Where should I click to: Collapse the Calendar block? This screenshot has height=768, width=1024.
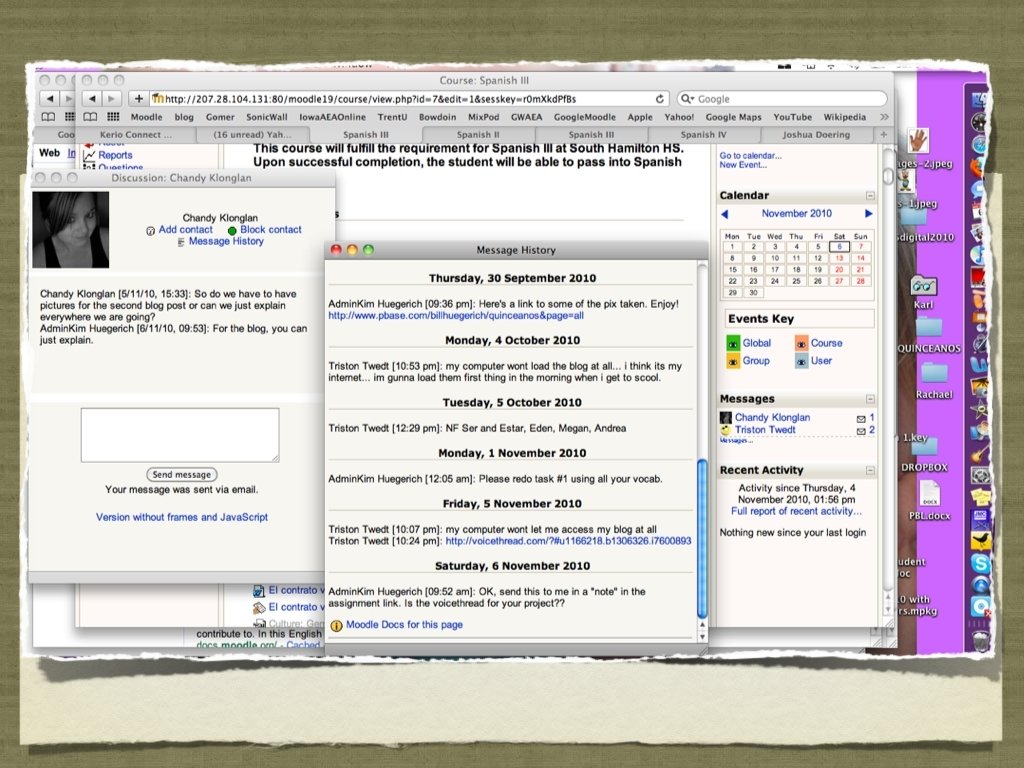point(870,196)
